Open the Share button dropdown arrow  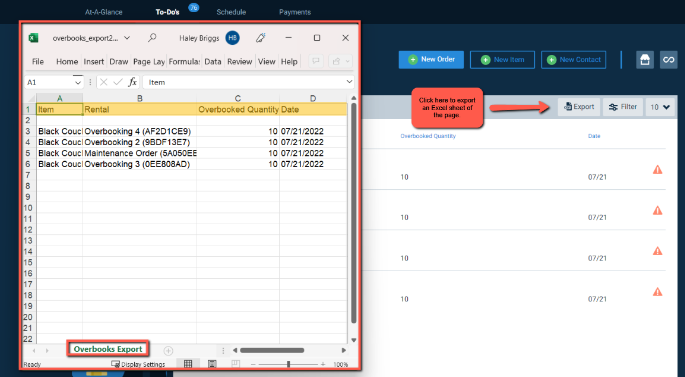pos(347,61)
